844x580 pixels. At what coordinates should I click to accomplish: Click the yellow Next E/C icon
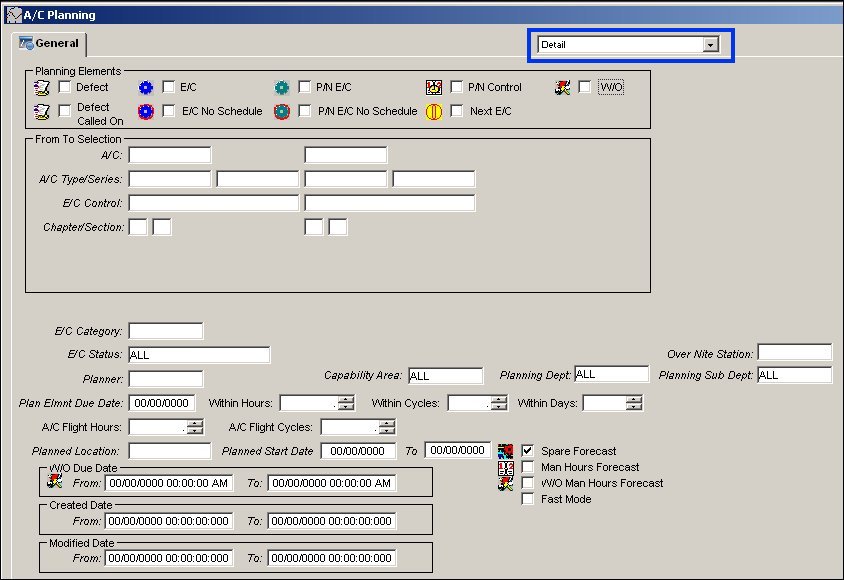pyautogui.click(x=434, y=111)
